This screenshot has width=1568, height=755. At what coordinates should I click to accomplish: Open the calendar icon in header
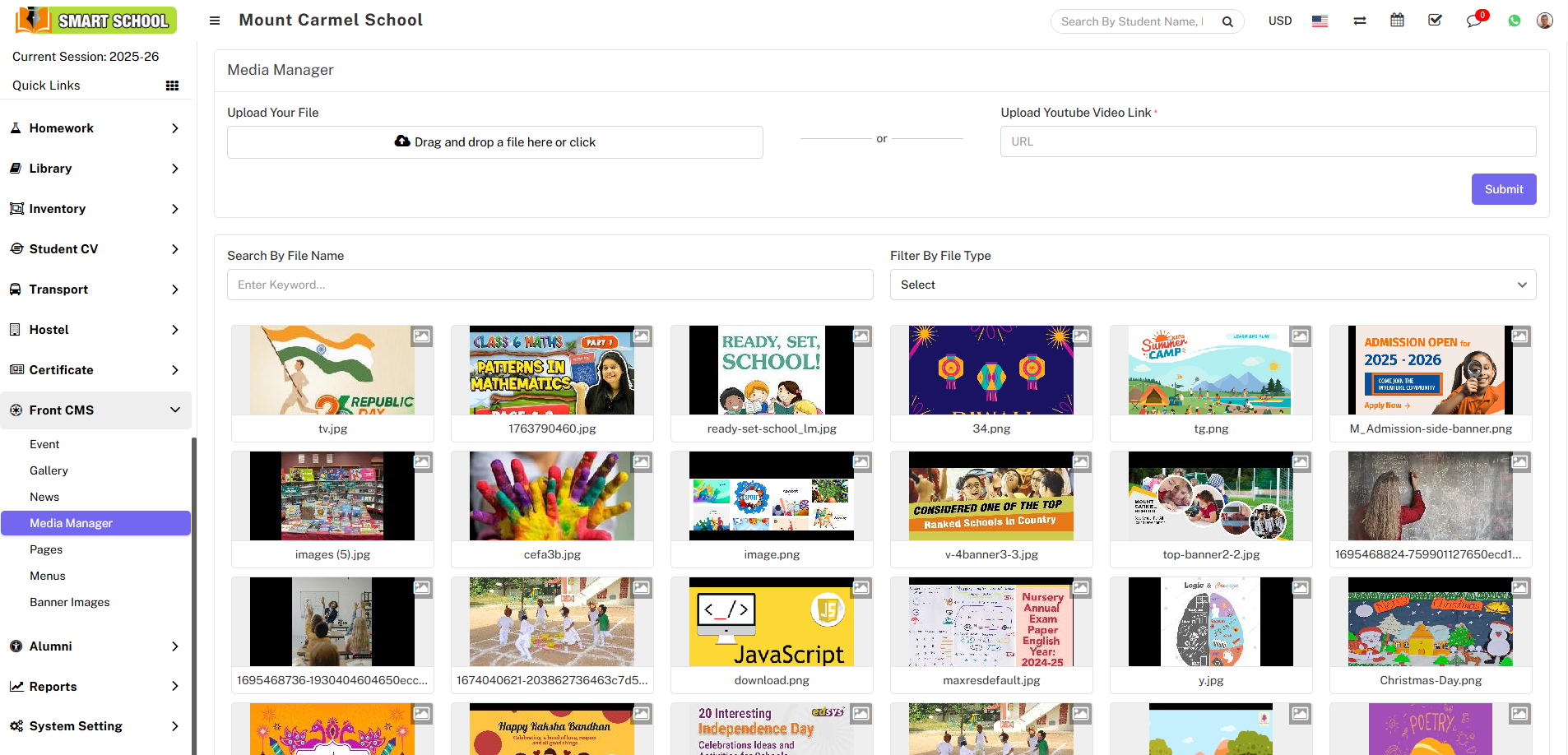click(1397, 21)
